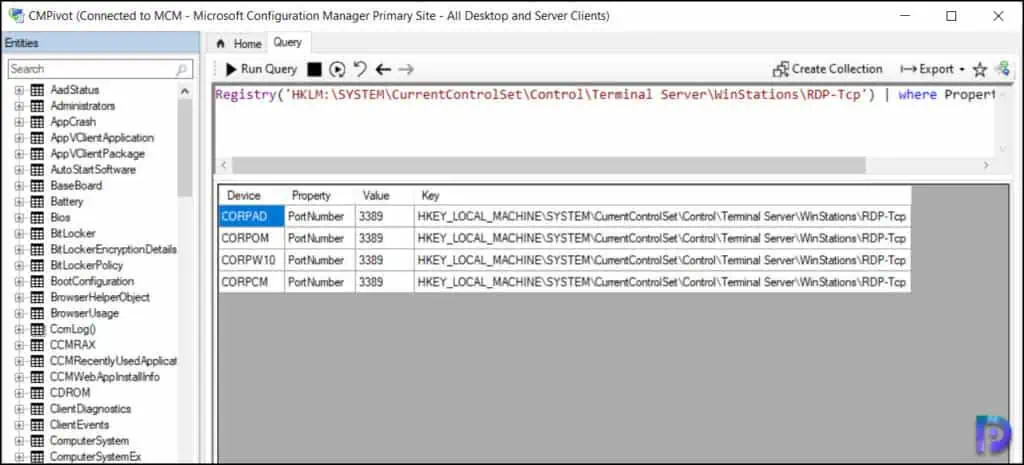Select ClientDiagnostics table icon
This screenshot has height=465, width=1024.
coord(37,409)
